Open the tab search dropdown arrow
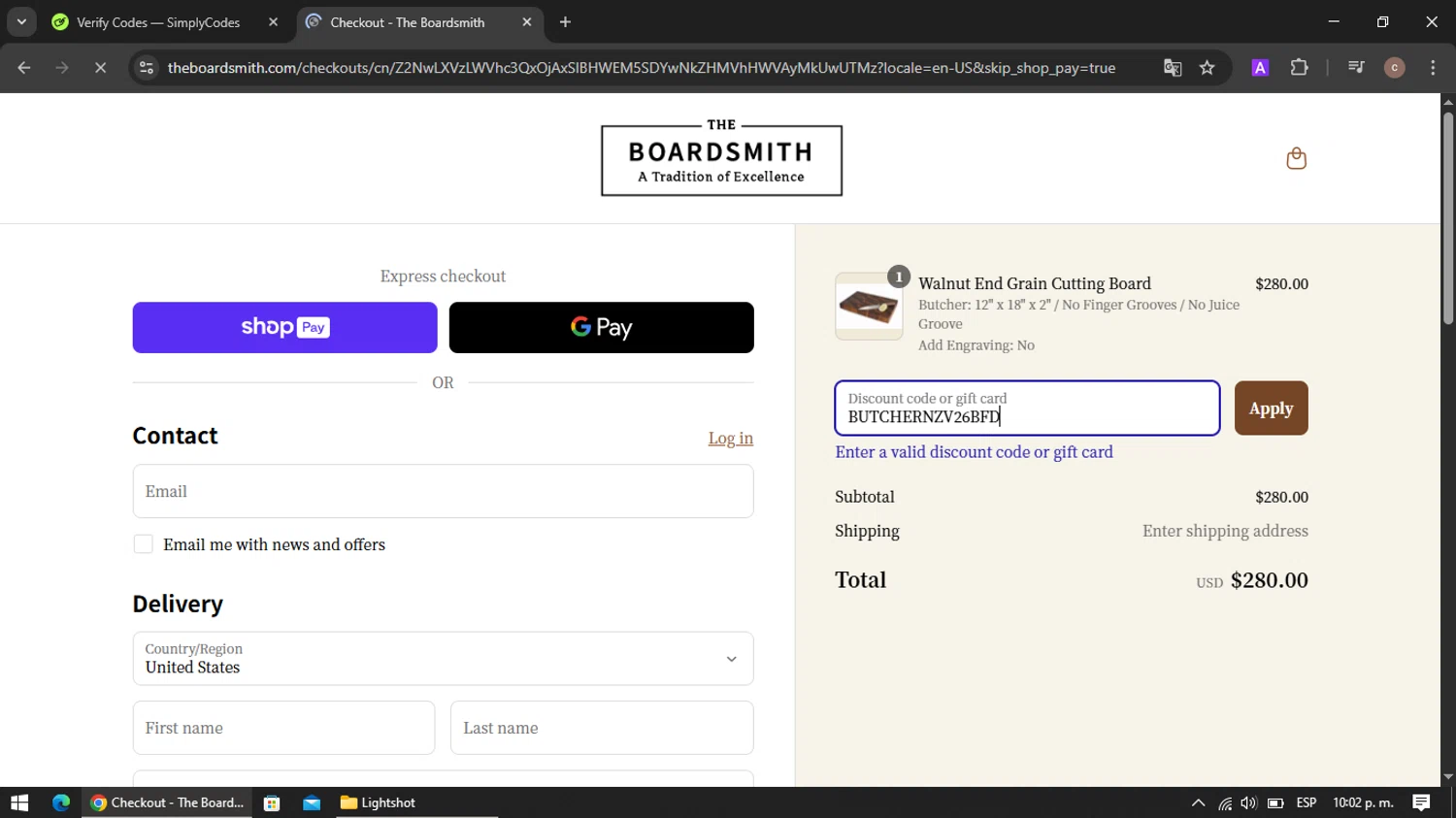Viewport: 1456px width, 818px height. pyautogui.click(x=21, y=21)
